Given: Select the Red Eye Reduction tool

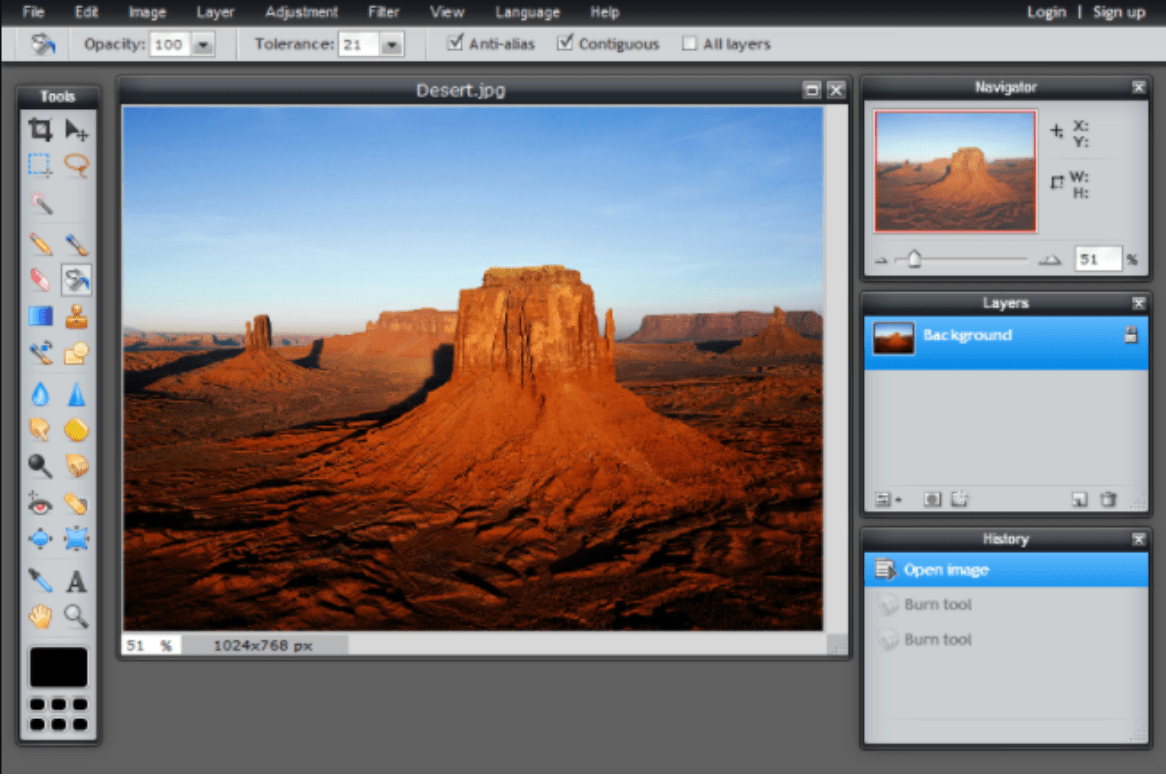Looking at the screenshot, I should pyautogui.click(x=40, y=504).
